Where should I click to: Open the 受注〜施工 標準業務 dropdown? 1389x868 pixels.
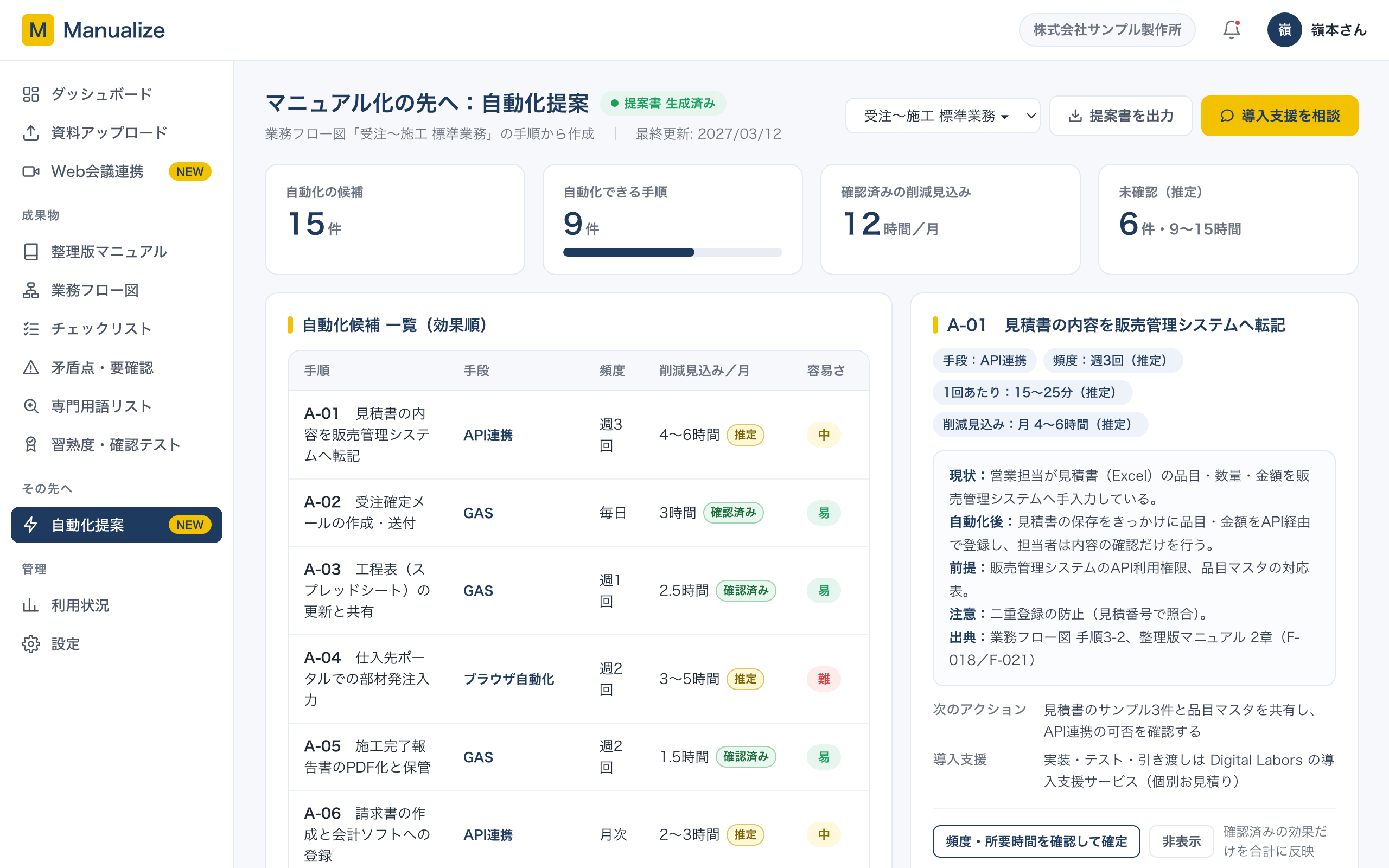click(x=942, y=116)
